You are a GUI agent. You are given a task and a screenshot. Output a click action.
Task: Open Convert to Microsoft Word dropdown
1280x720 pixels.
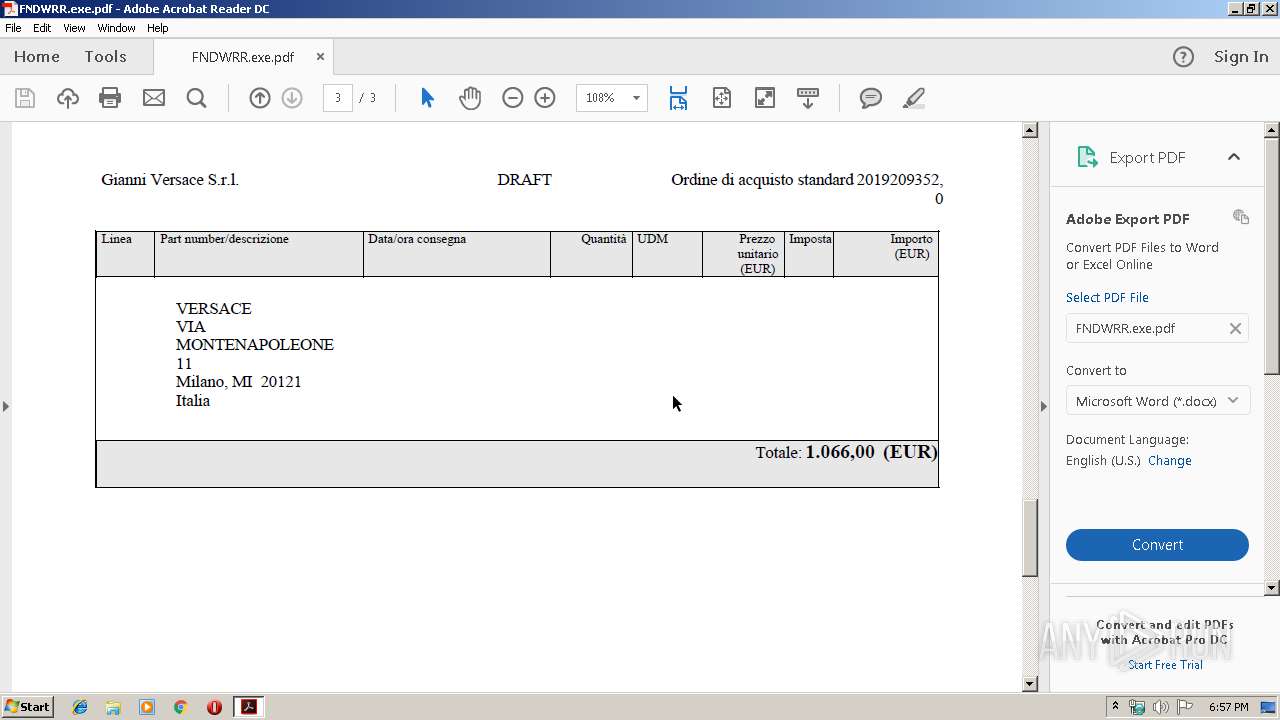1157,401
